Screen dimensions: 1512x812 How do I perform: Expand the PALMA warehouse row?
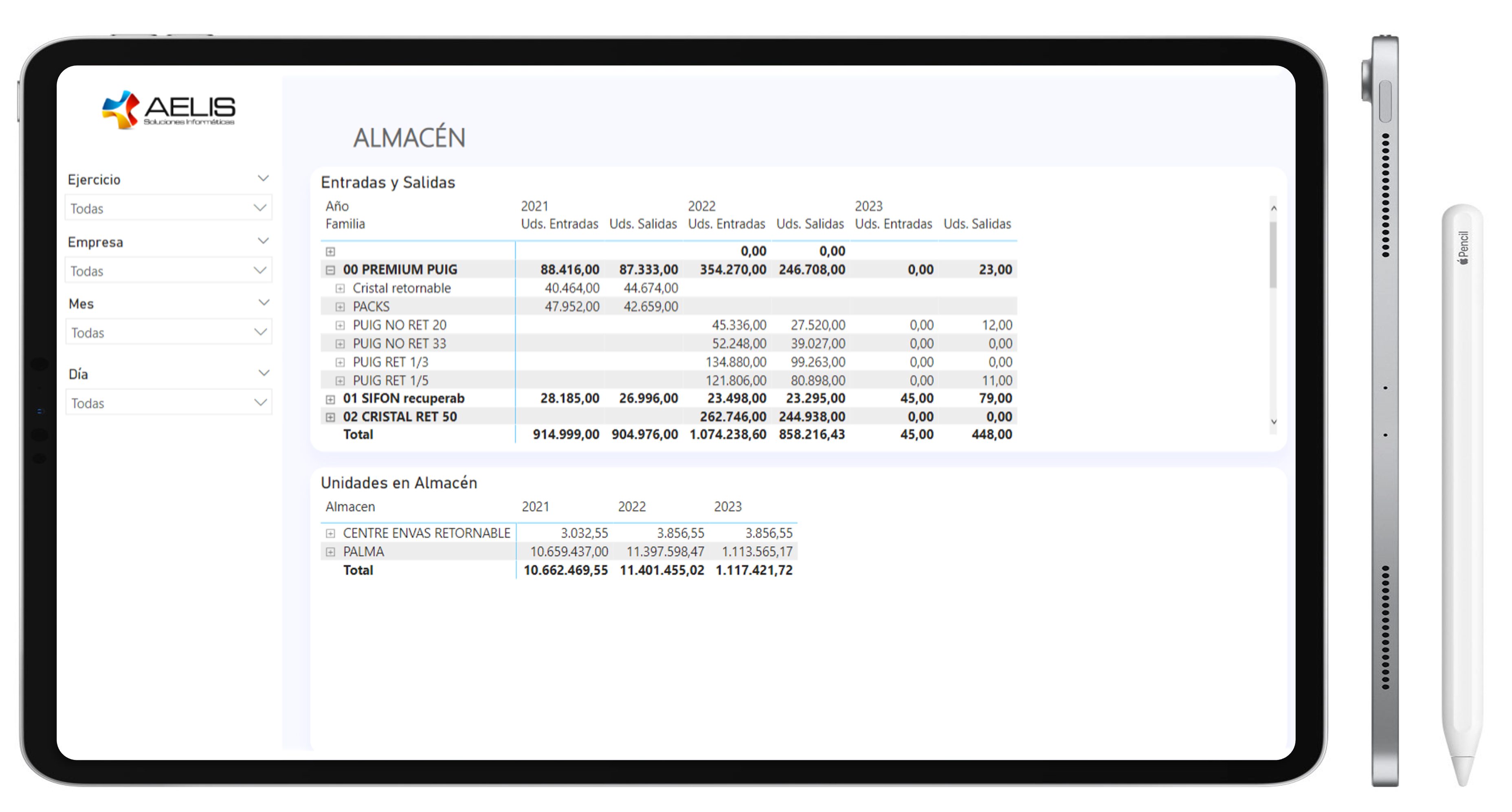coord(330,552)
